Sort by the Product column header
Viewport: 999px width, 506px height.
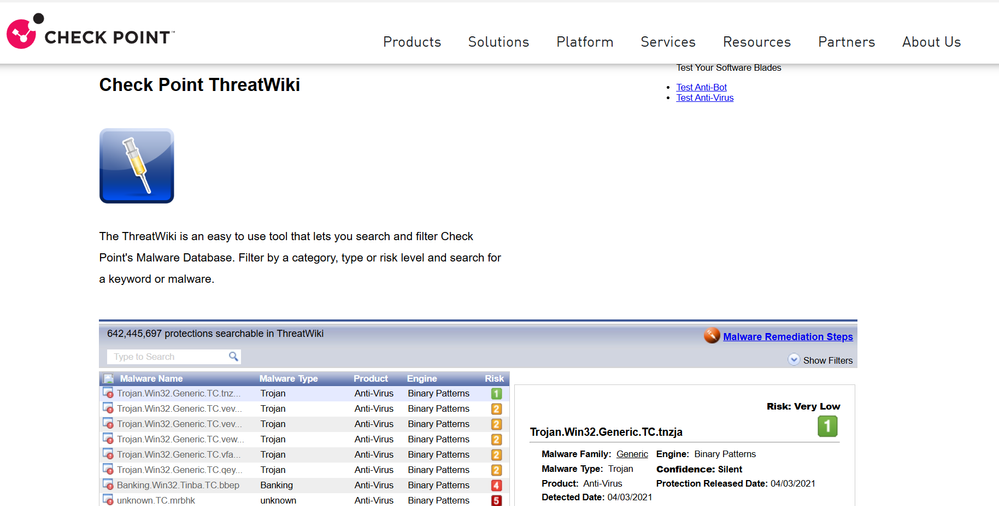coord(371,379)
